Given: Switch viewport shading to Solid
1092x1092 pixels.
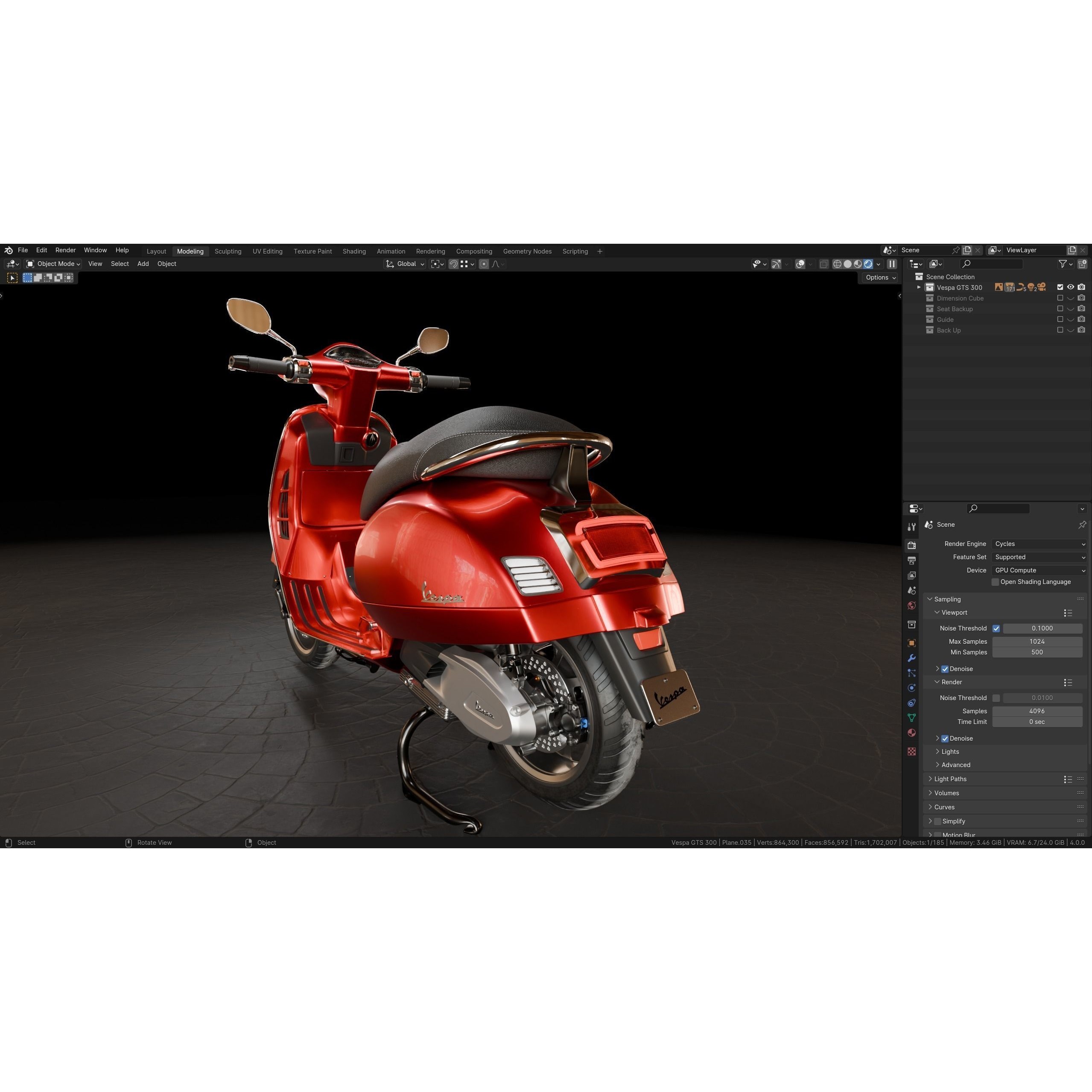Looking at the screenshot, I should point(847,264).
